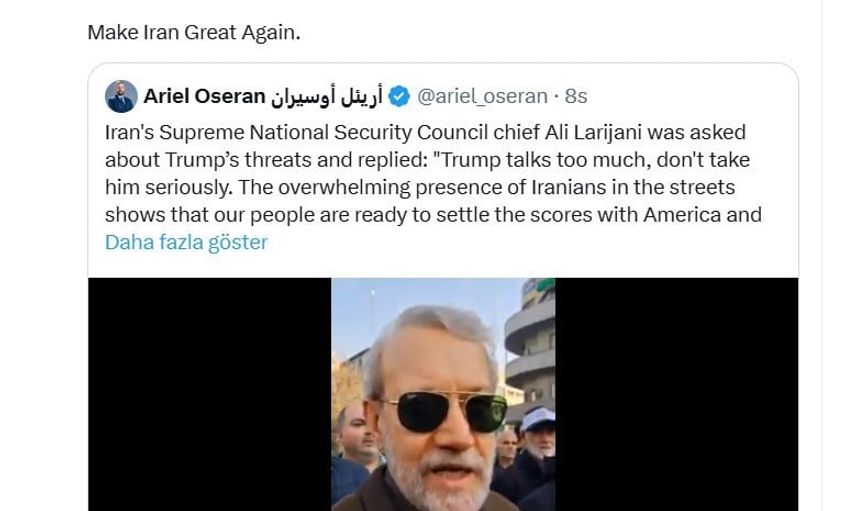The height and width of the screenshot is (511, 856).
Task: Expand post with Daha fazla göster
Action: (186, 242)
